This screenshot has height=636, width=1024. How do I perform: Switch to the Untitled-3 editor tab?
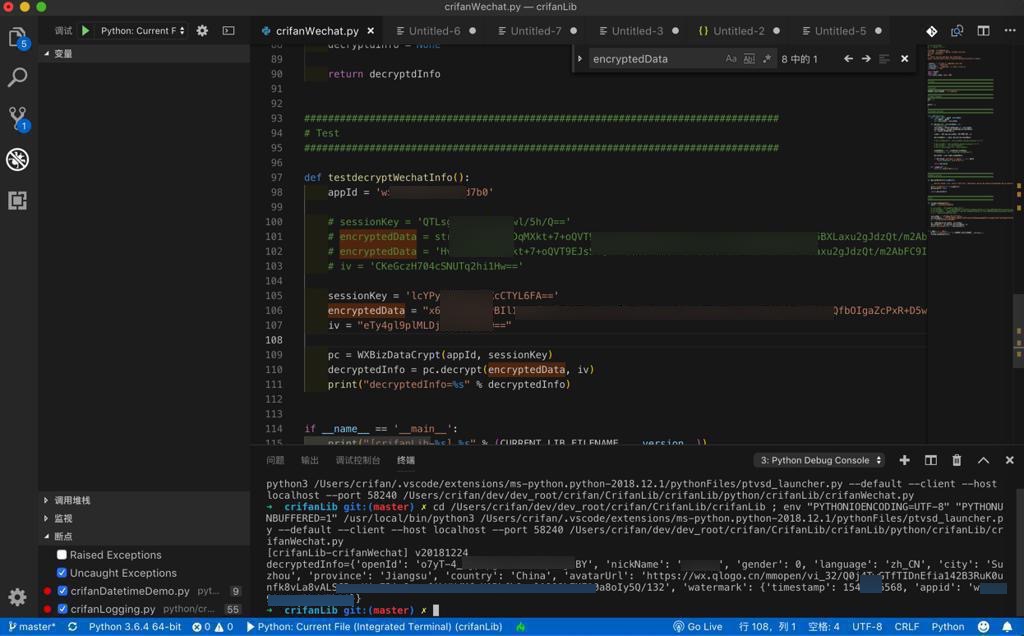636,31
